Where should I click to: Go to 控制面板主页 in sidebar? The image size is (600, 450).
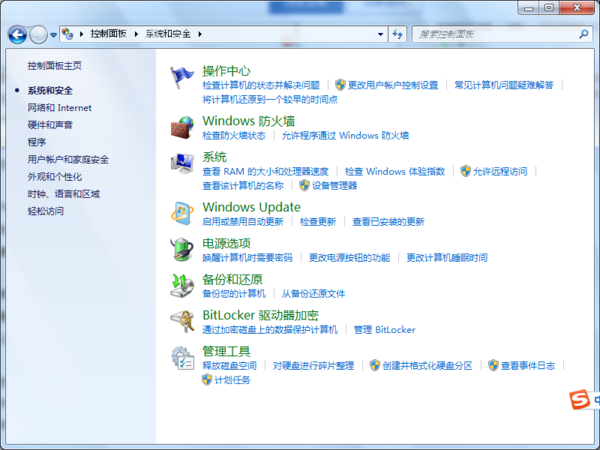tap(54, 66)
